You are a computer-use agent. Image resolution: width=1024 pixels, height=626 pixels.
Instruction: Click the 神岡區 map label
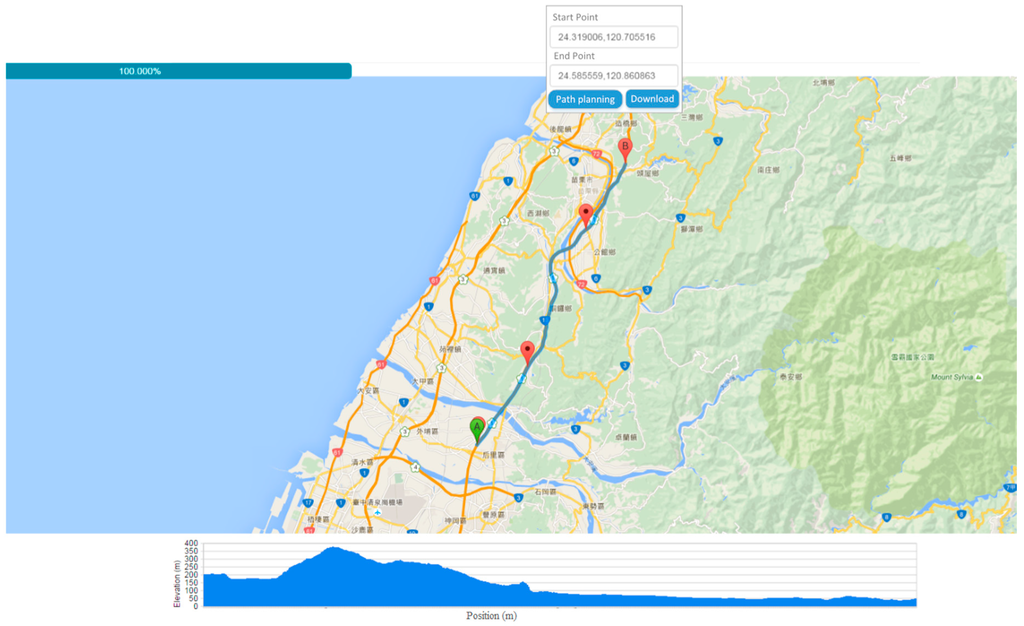[x=455, y=521]
